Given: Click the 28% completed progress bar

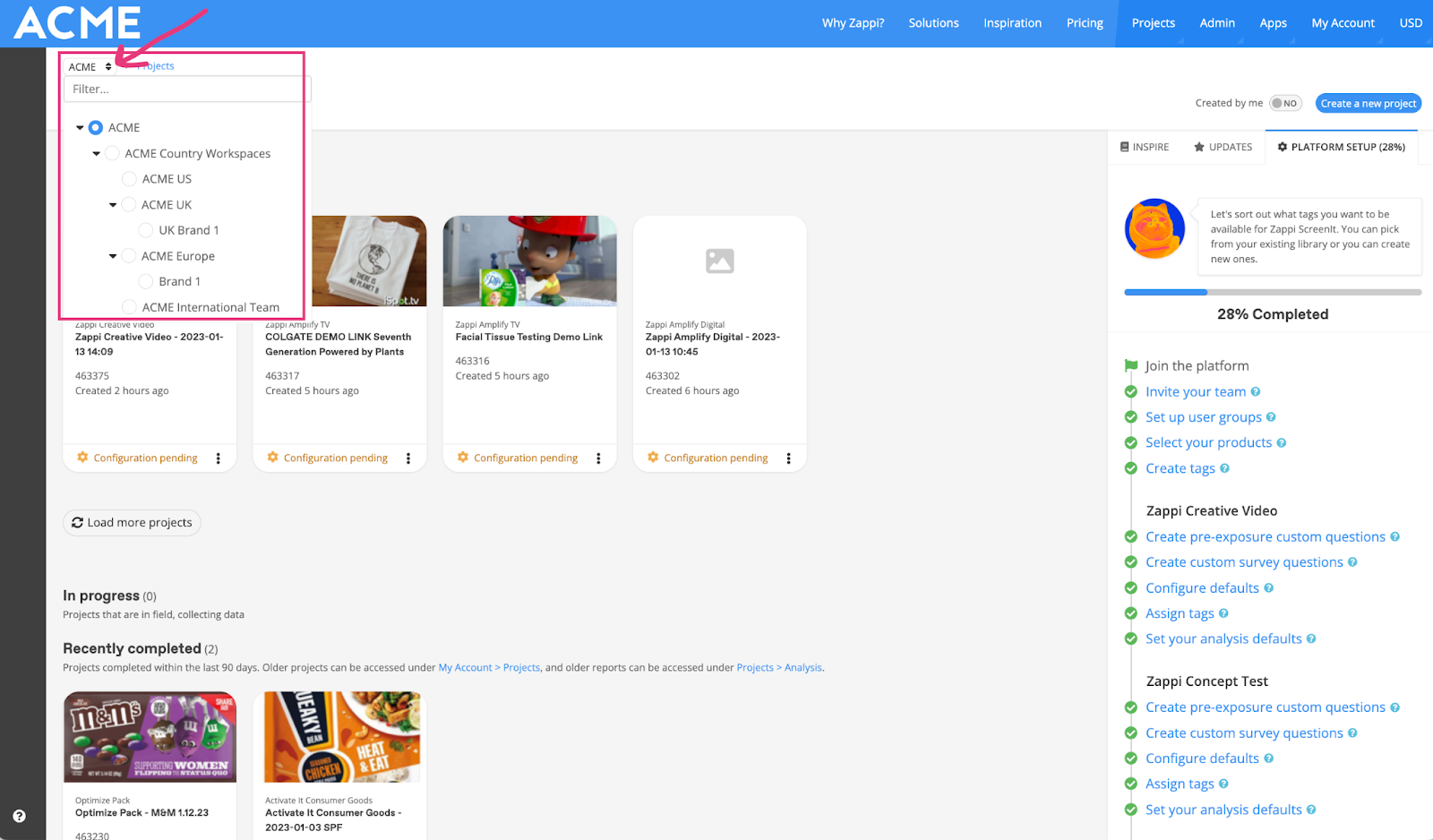Looking at the screenshot, I should coord(1273,292).
